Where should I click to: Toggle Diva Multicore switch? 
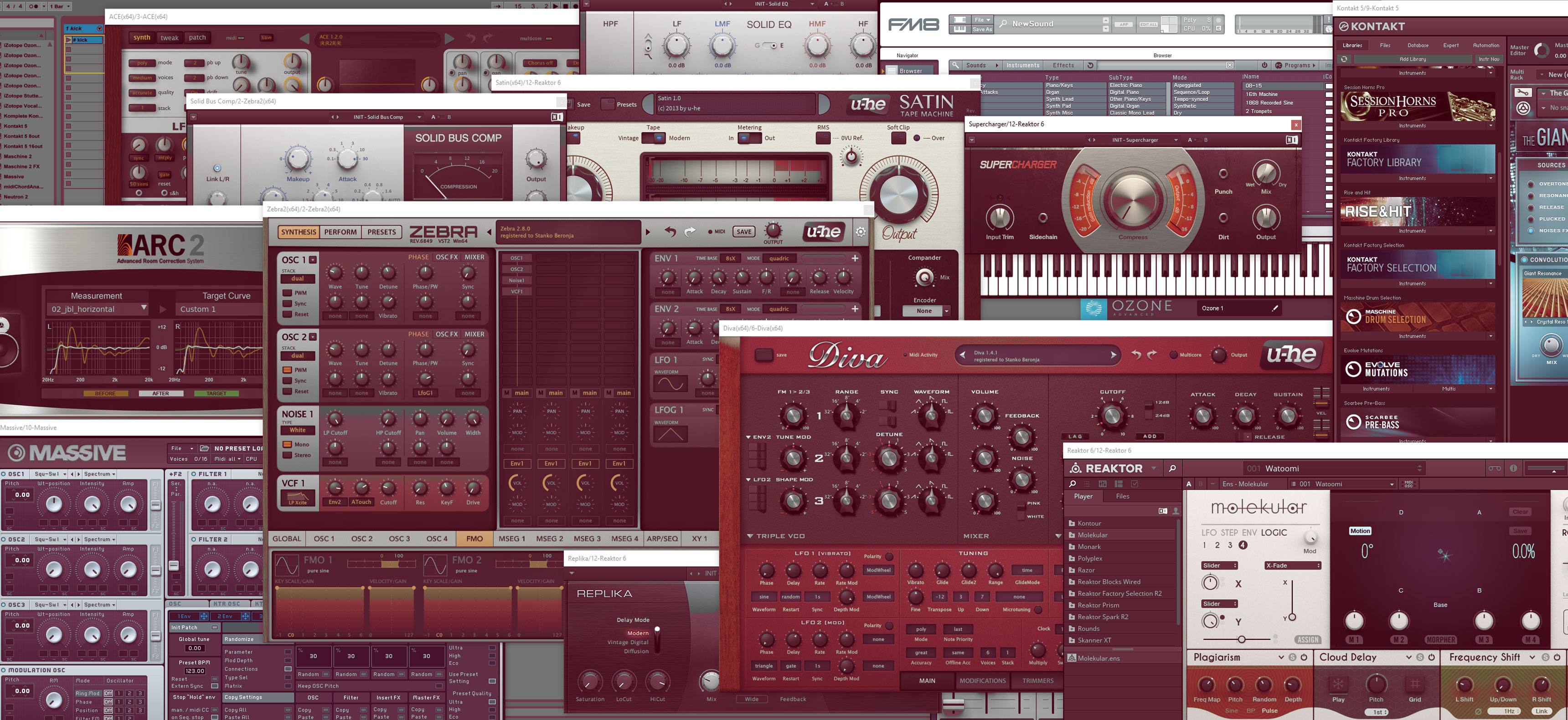tap(1173, 354)
